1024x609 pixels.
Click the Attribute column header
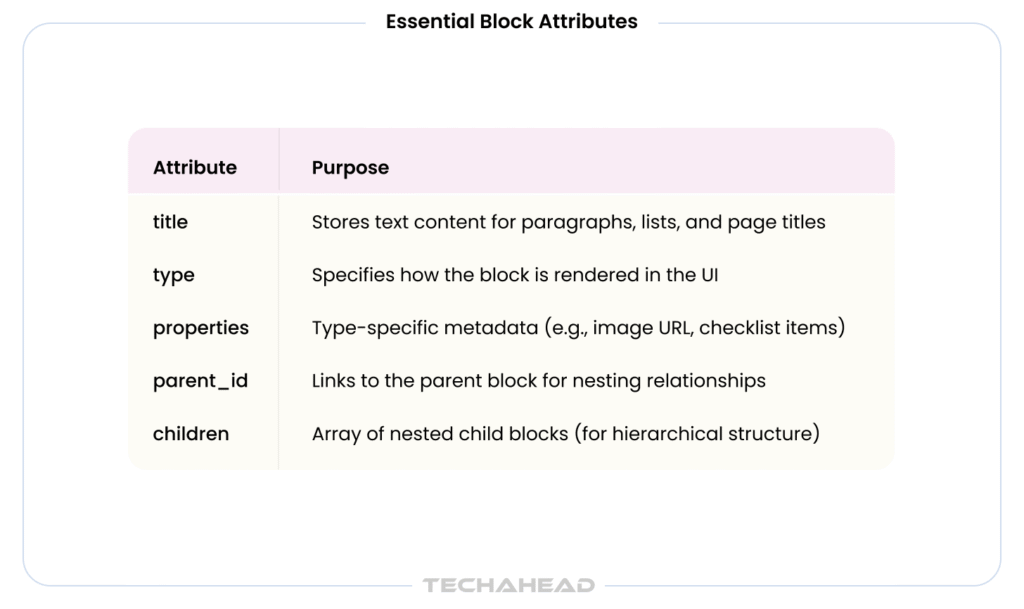click(x=195, y=167)
